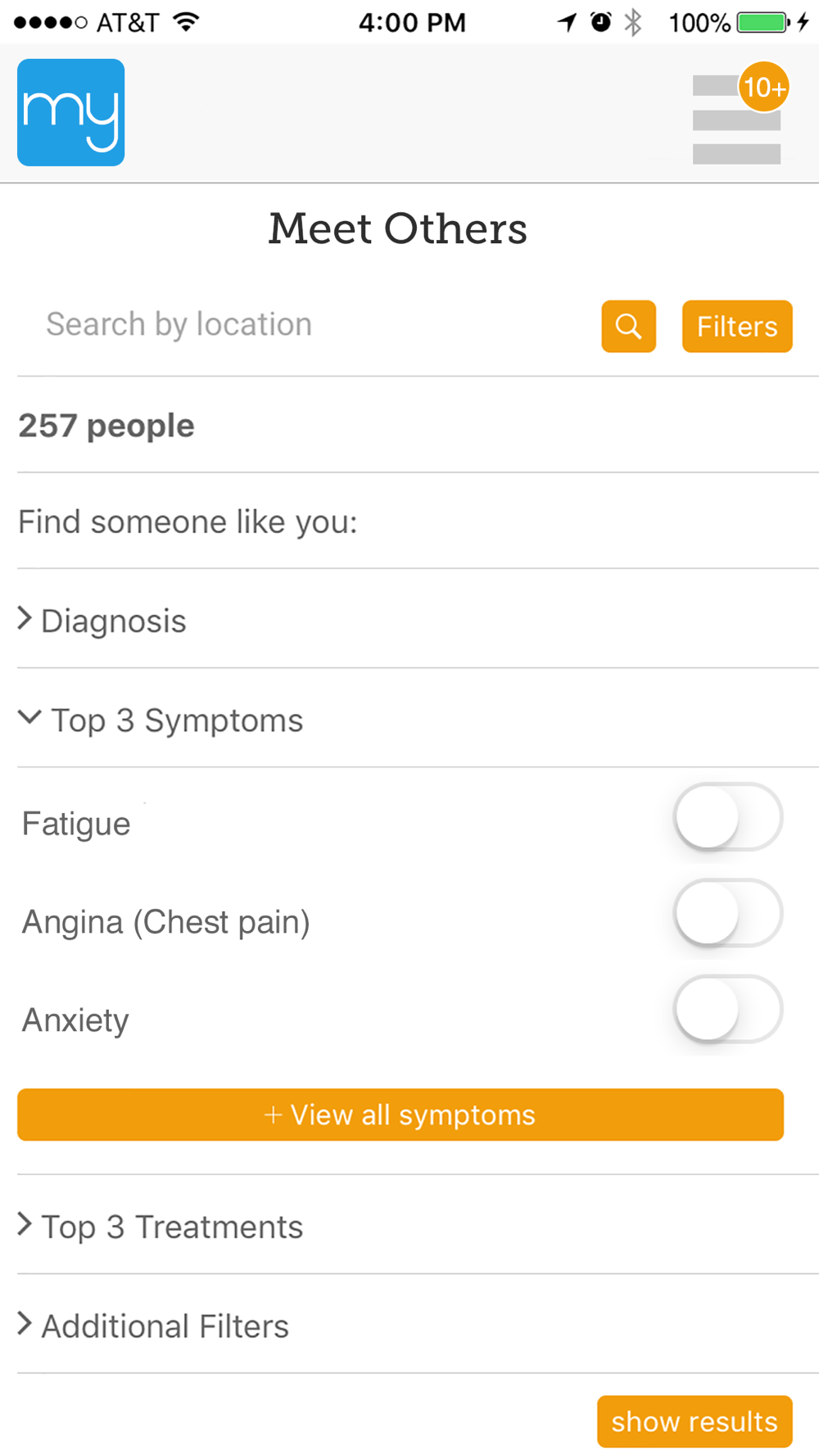Open the hamburger menu icon

[736, 120]
